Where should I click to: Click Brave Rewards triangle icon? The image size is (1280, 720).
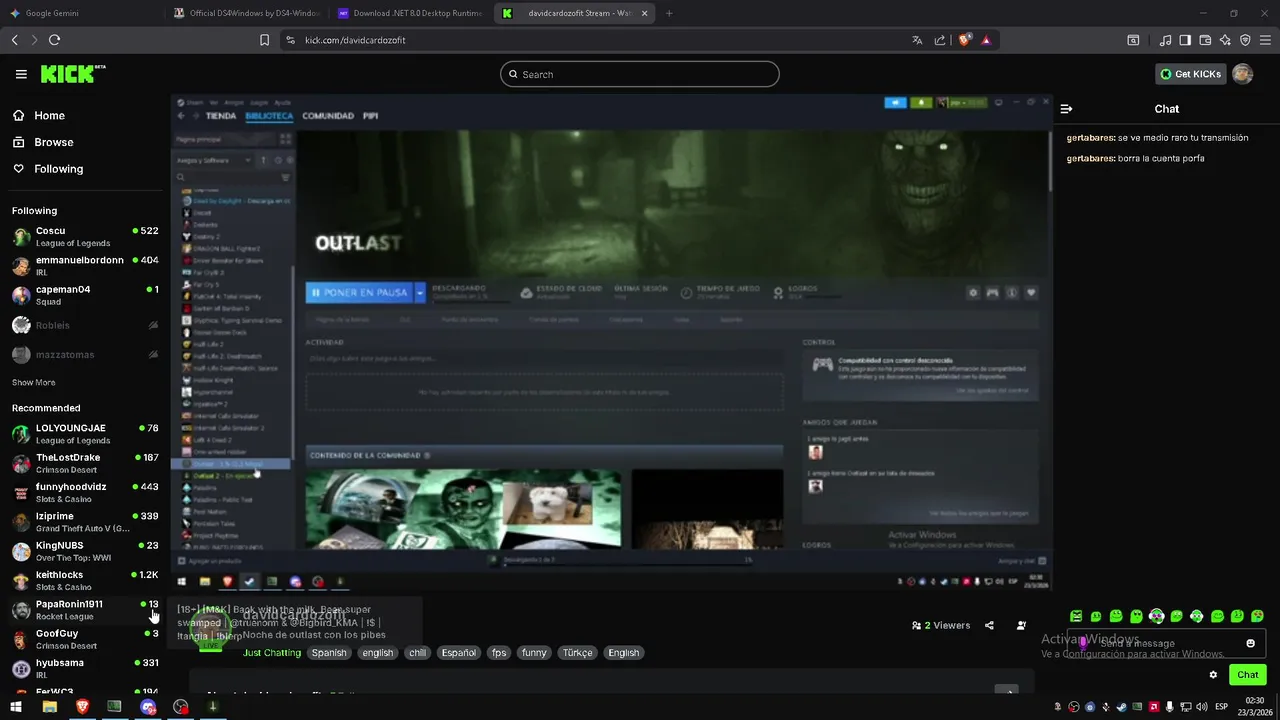click(x=986, y=40)
